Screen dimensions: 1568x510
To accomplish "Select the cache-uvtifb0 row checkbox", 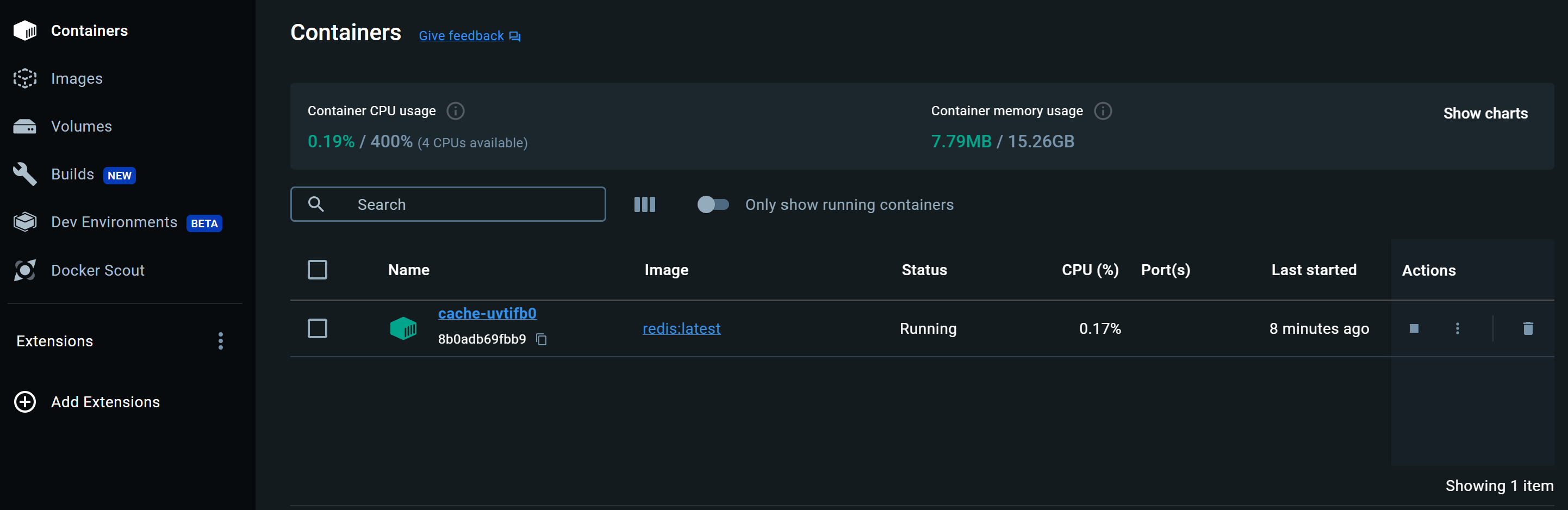I will tap(317, 328).
